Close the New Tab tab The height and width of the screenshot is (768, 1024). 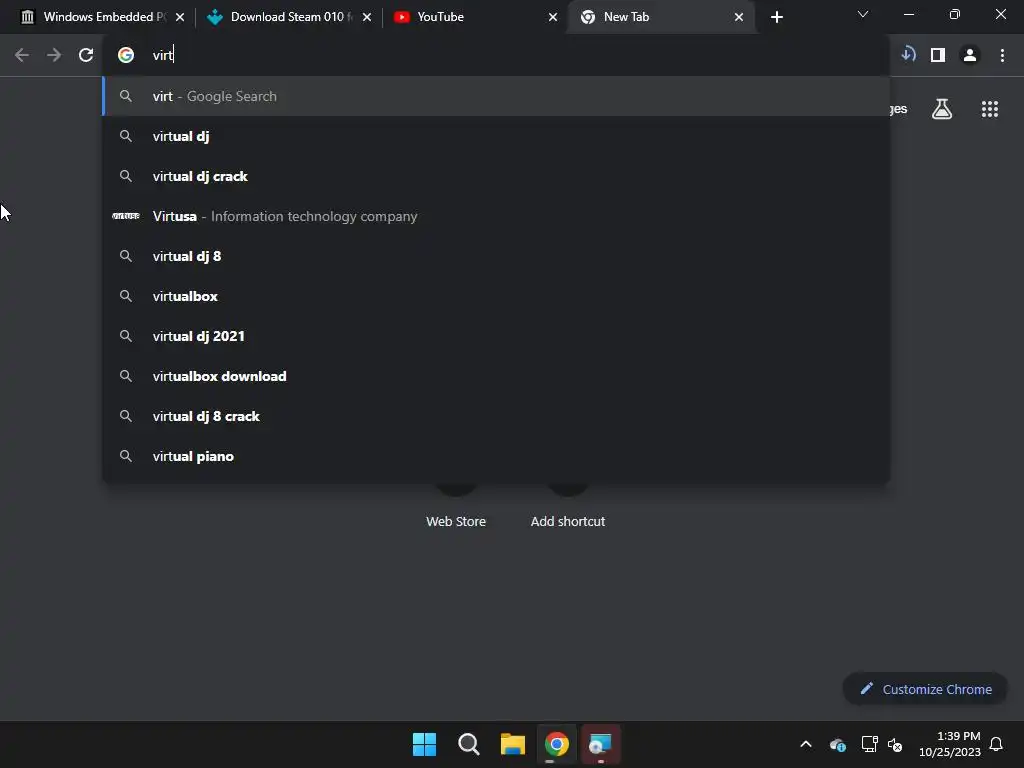739,17
